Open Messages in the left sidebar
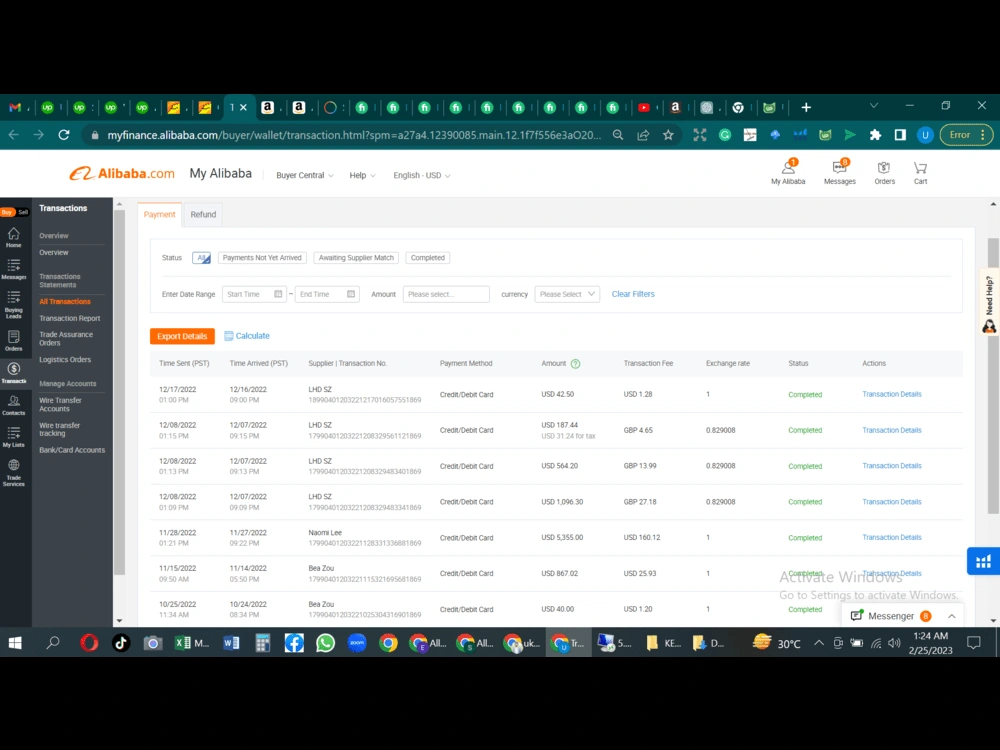Image resolution: width=1000 pixels, height=750 pixels. coord(13,268)
